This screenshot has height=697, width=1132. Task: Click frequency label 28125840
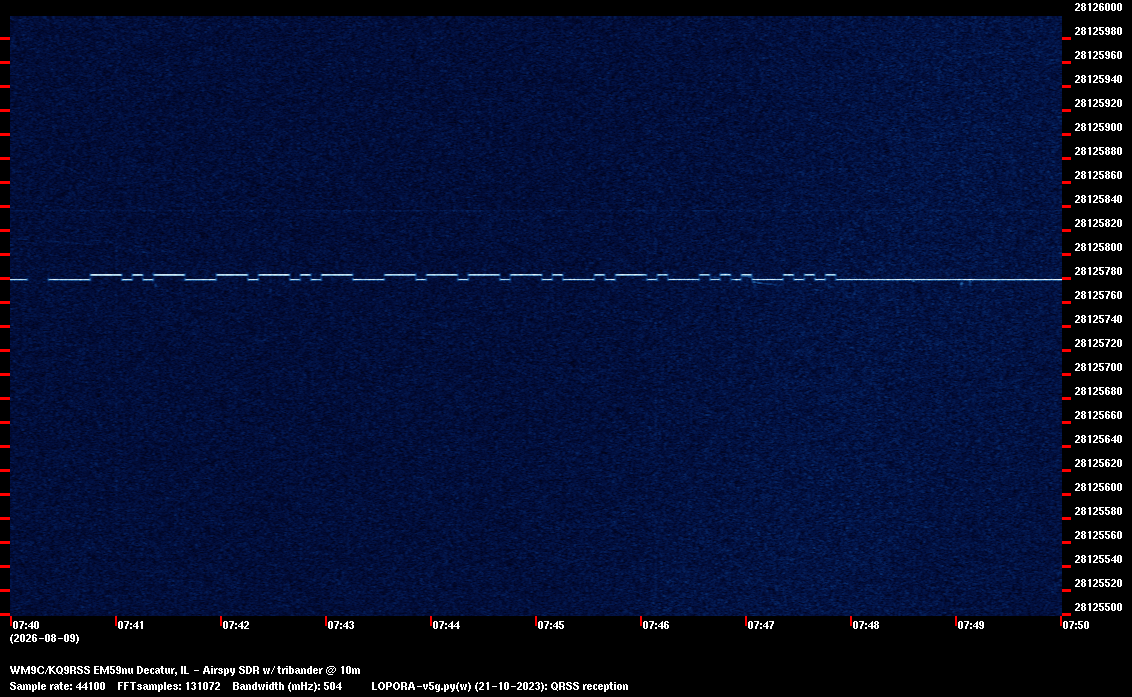click(1098, 199)
